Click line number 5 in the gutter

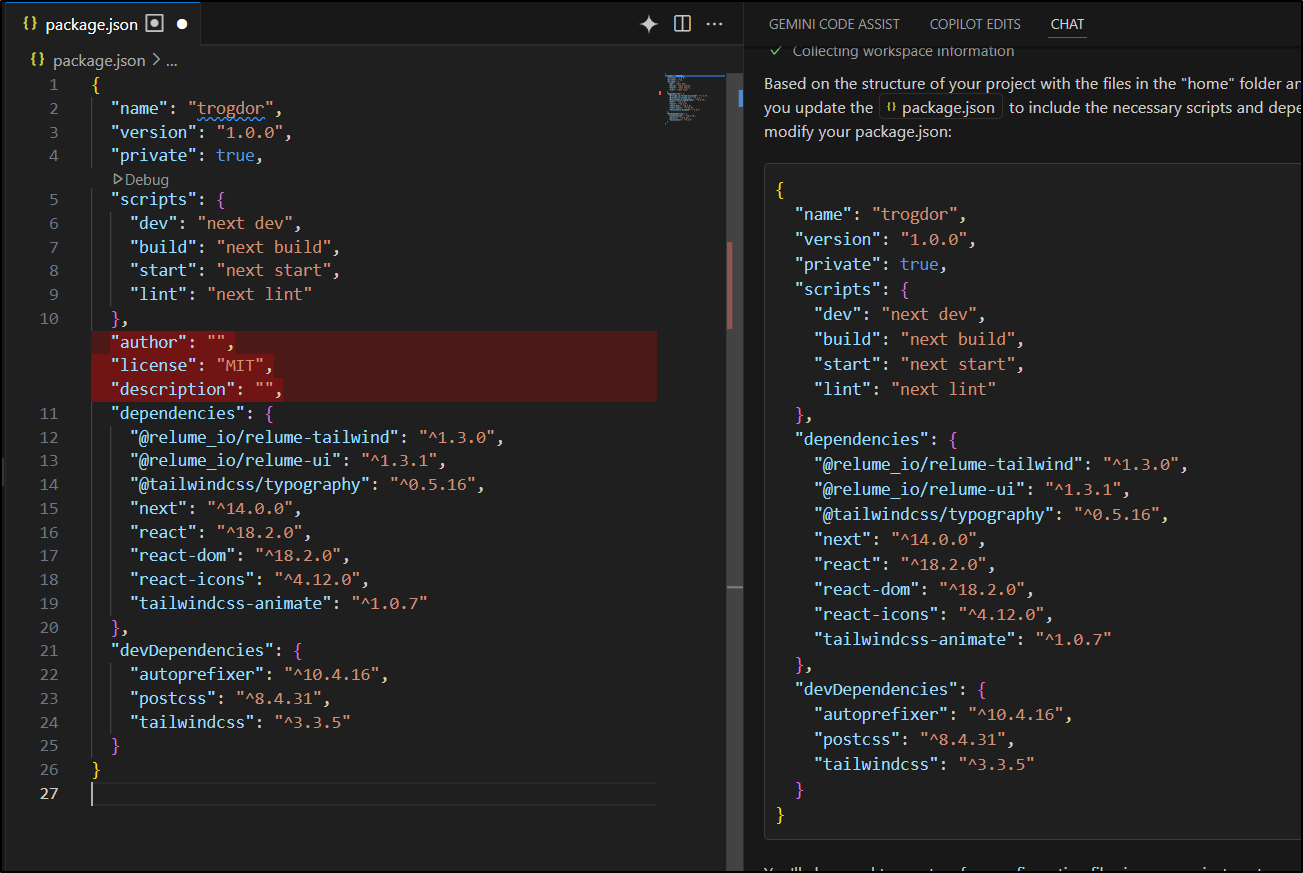point(53,199)
